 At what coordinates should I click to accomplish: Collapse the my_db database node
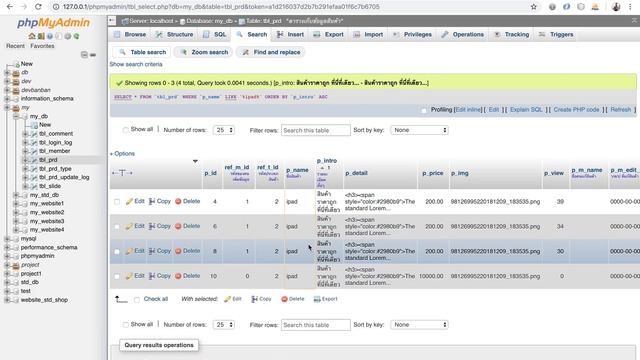click(x=16, y=116)
